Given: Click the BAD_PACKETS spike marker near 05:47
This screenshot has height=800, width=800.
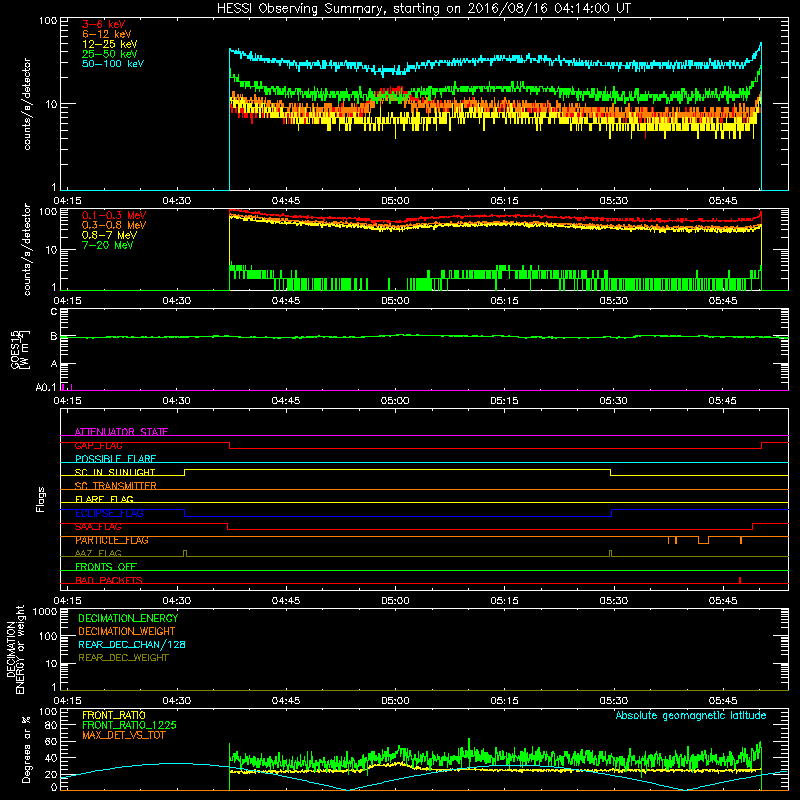Looking at the screenshot, I should point(740,580).
